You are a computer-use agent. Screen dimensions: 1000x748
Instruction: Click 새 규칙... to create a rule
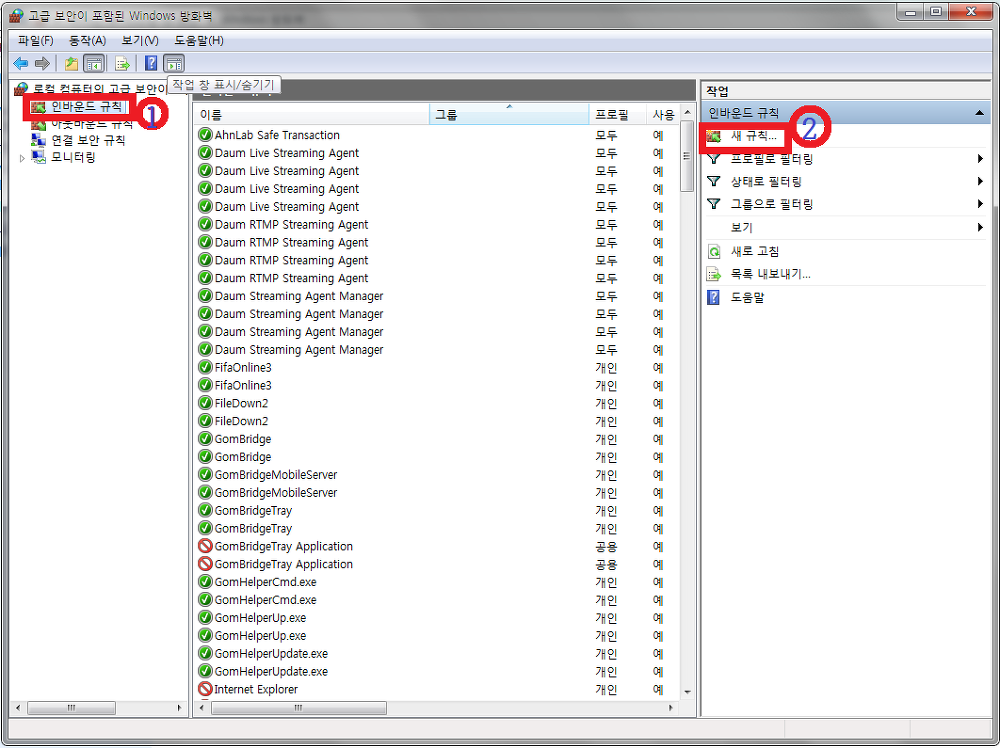tap(753, 136)
